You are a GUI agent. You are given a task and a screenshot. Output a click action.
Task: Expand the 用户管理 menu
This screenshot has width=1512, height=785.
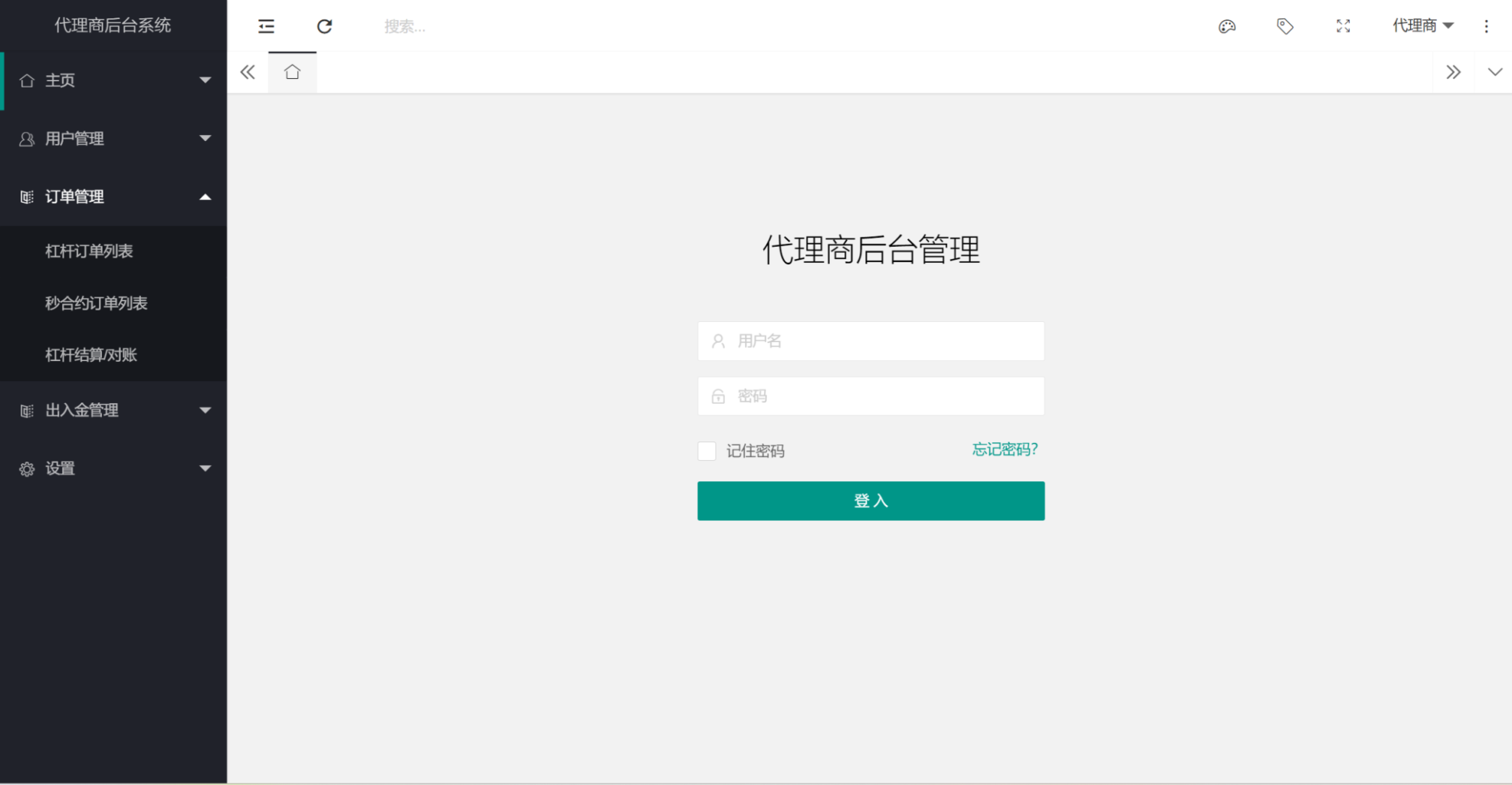click(x=113, y=139)
